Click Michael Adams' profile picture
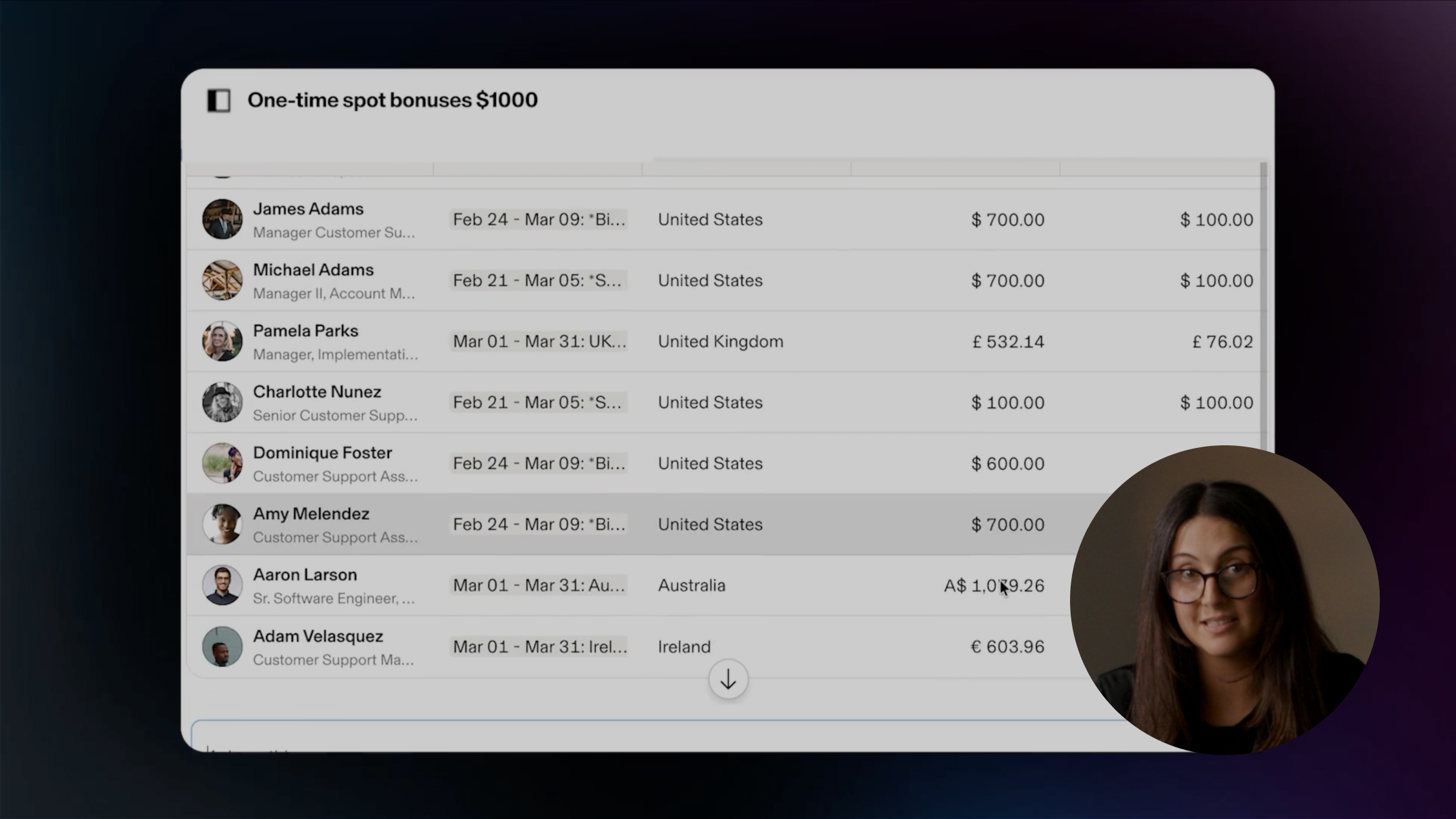Screen dimensions: 1456x819 pos(222,280)
